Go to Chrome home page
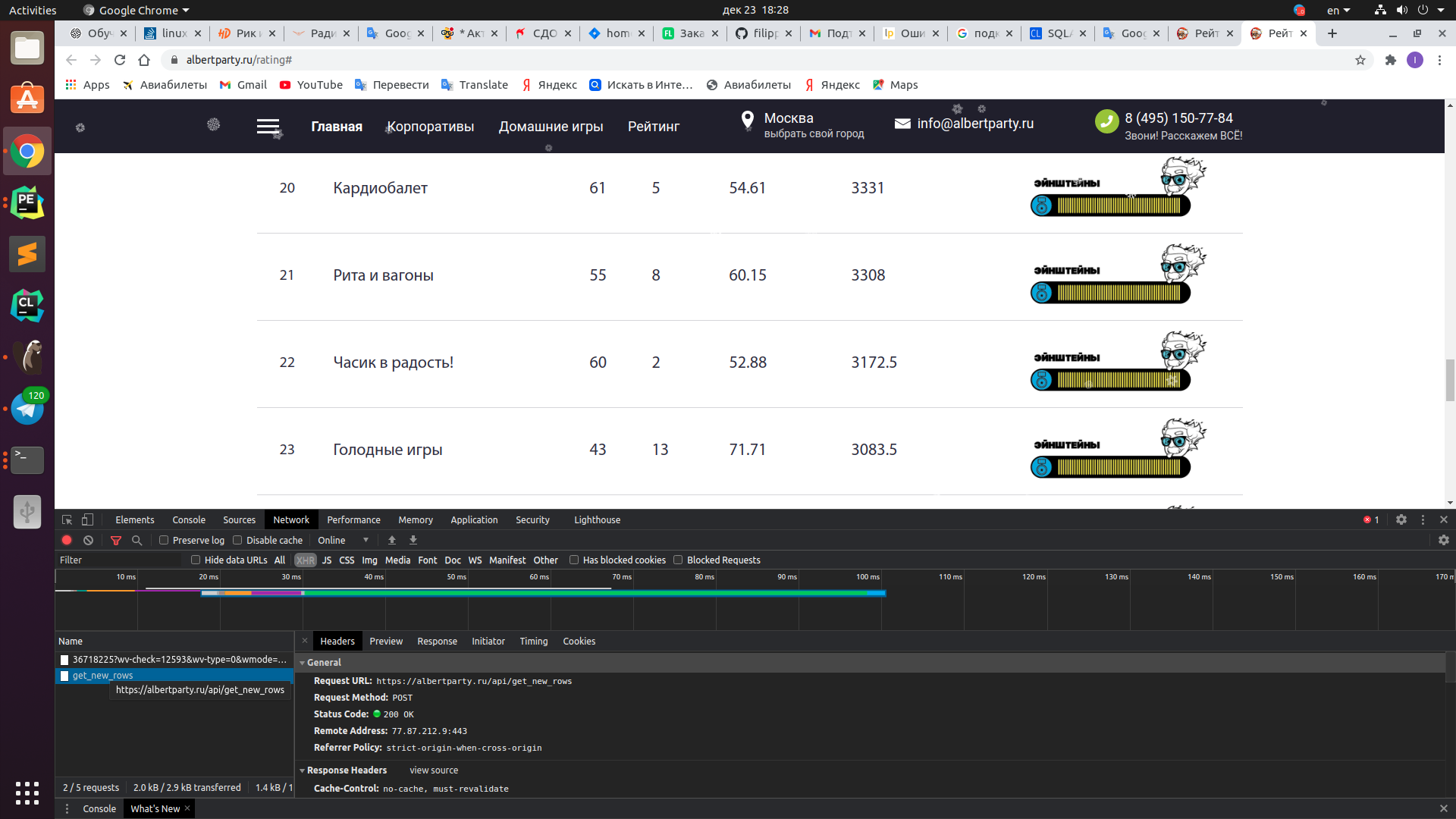Image resolution: width=1456 pixels, height=819 pixels. click(144, 60)
